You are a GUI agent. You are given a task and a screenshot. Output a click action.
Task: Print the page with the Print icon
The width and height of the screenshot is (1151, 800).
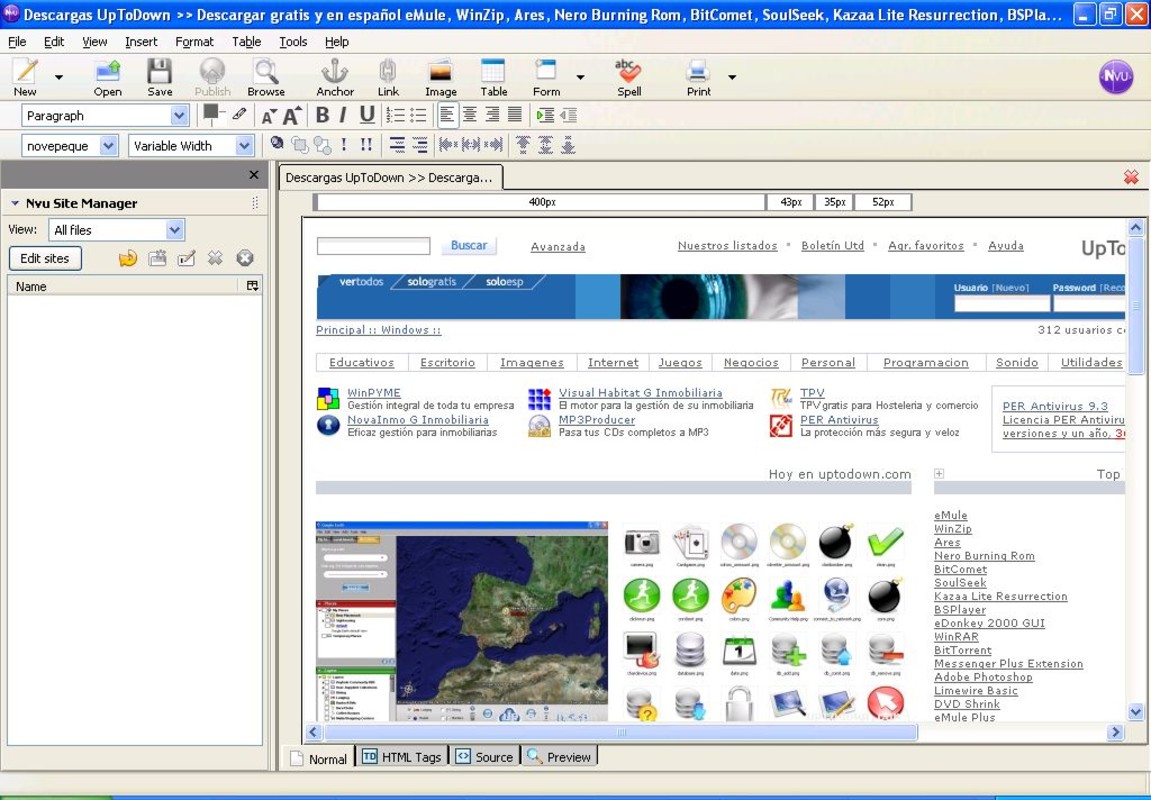click(698, 76)
